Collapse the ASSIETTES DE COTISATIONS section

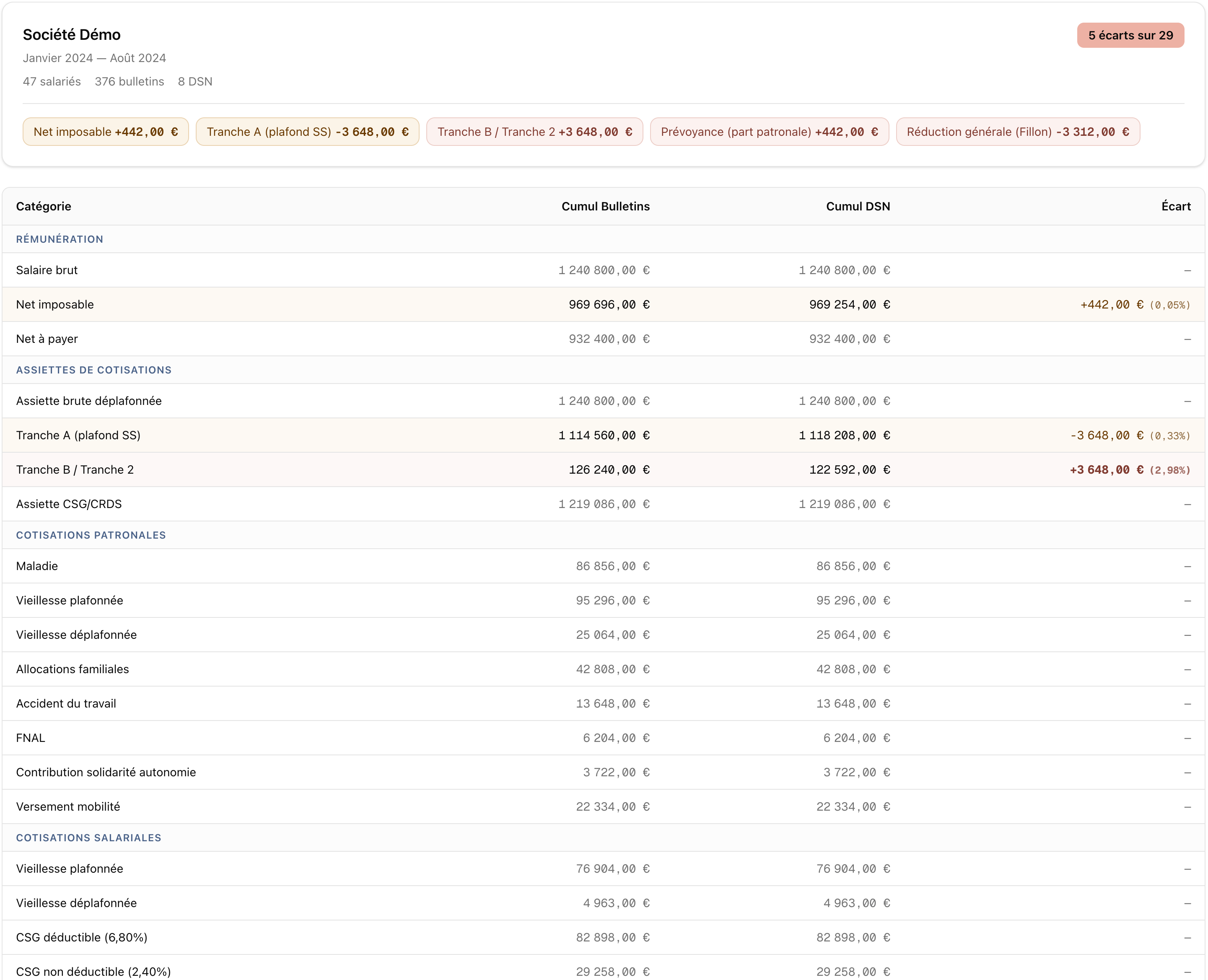point(93,370)
